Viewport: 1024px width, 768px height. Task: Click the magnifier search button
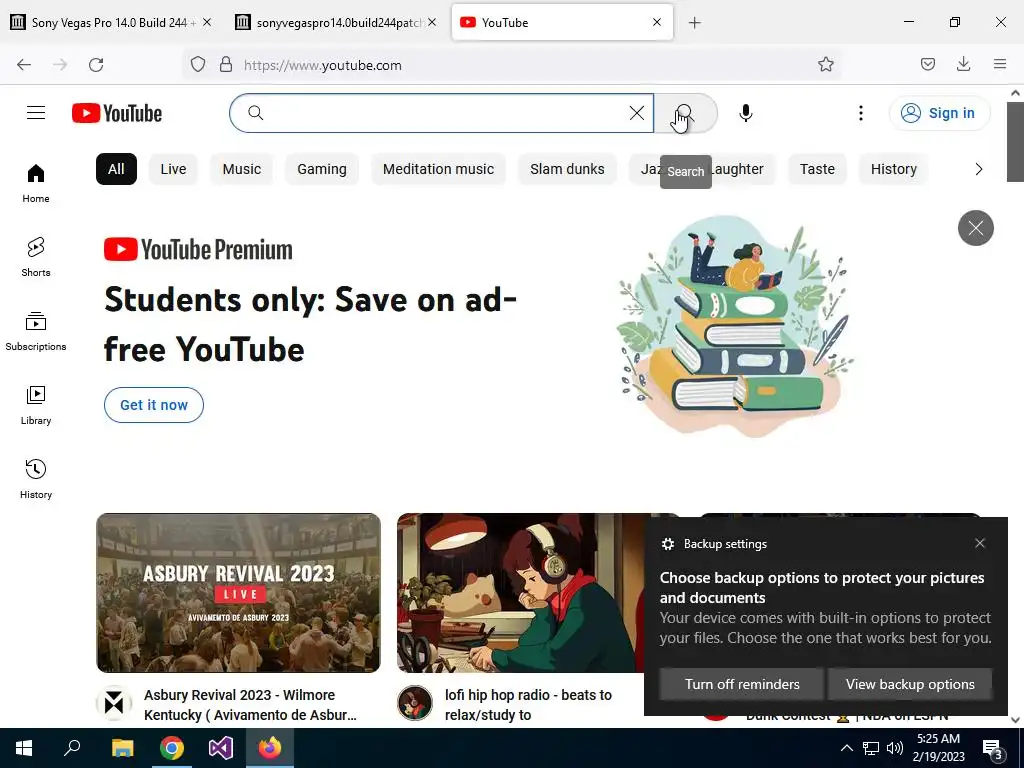(685, 113)
